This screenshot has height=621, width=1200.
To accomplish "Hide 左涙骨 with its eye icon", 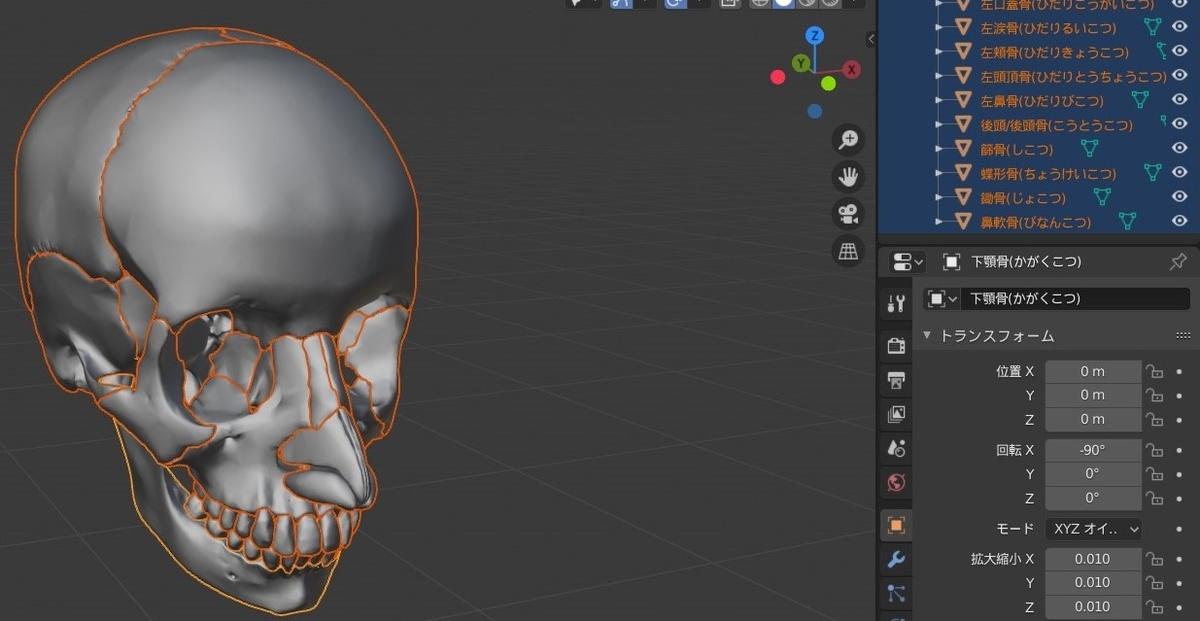I will (x=1180, y=27).
